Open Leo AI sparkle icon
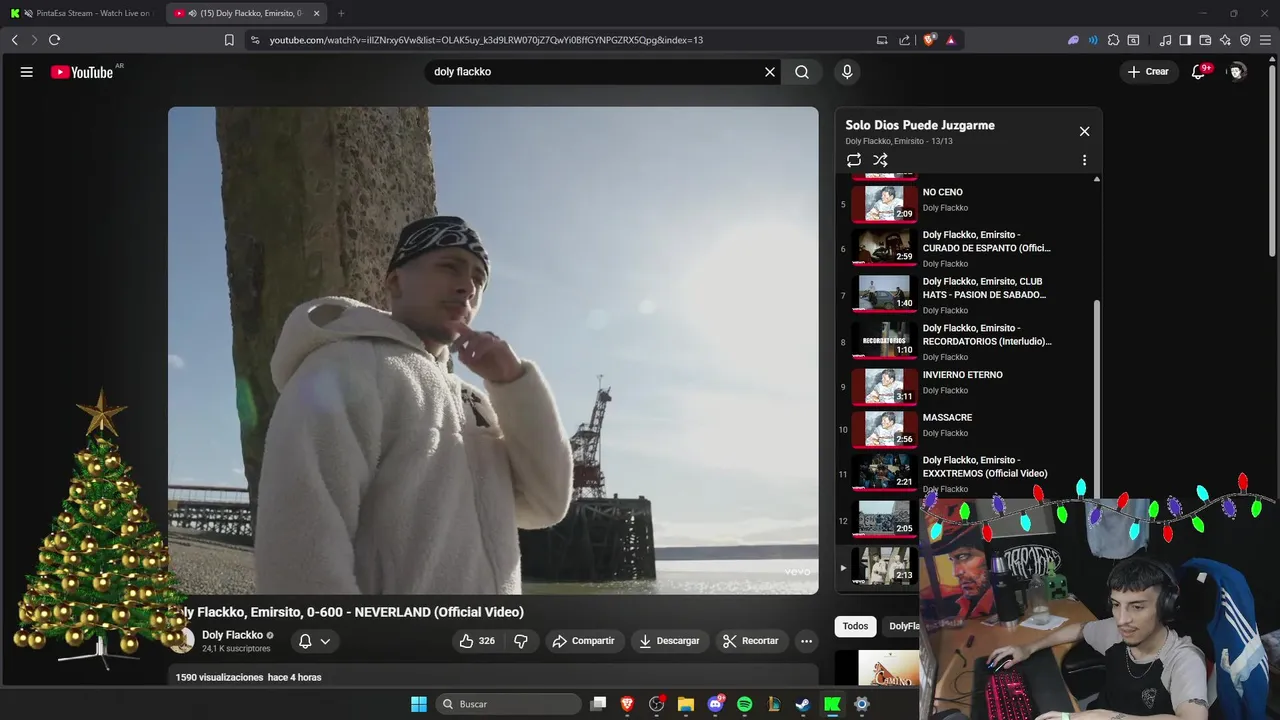Screen dimensions: 1280x720 click(x=1225, y=40)
